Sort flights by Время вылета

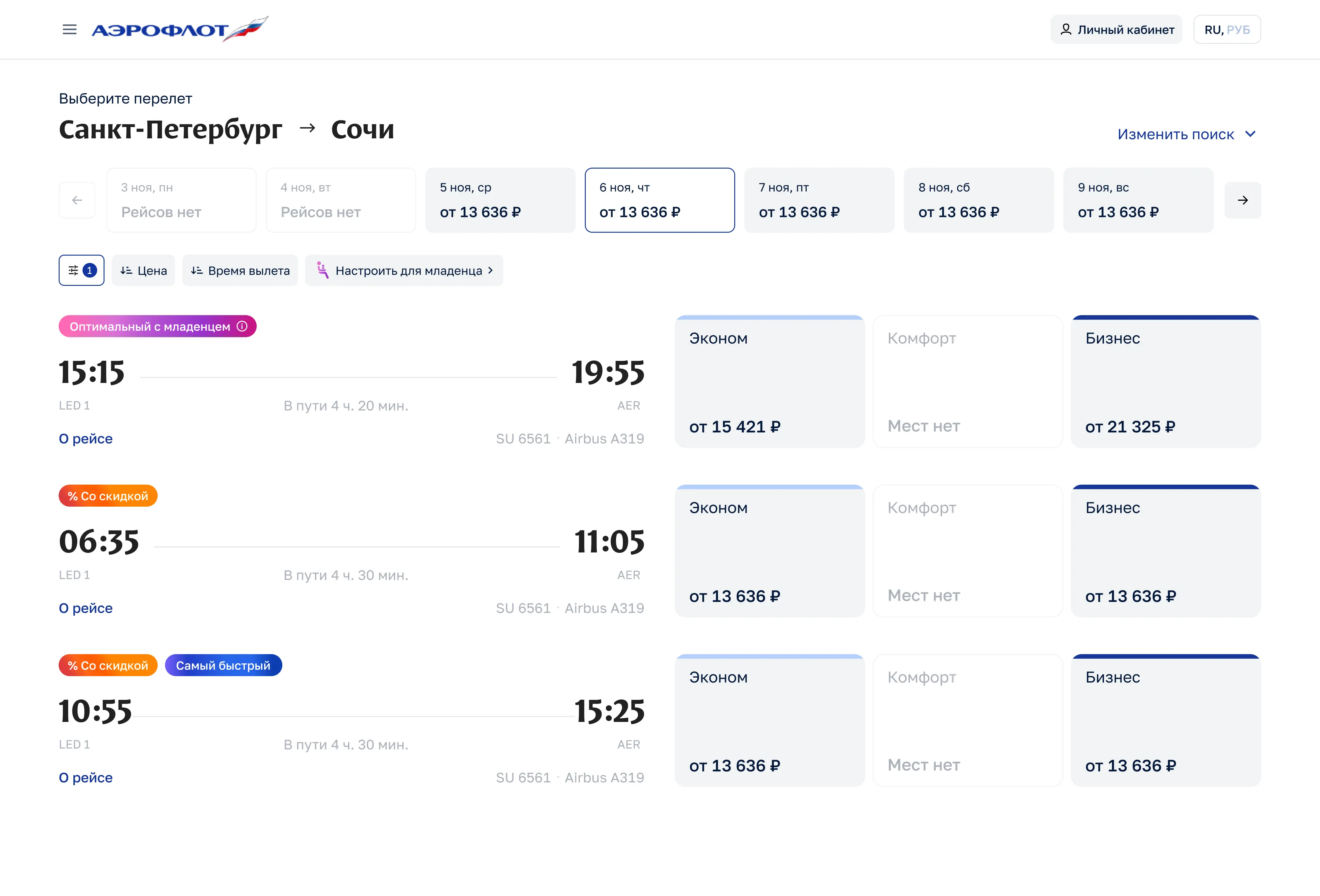[x=240, y=270]
